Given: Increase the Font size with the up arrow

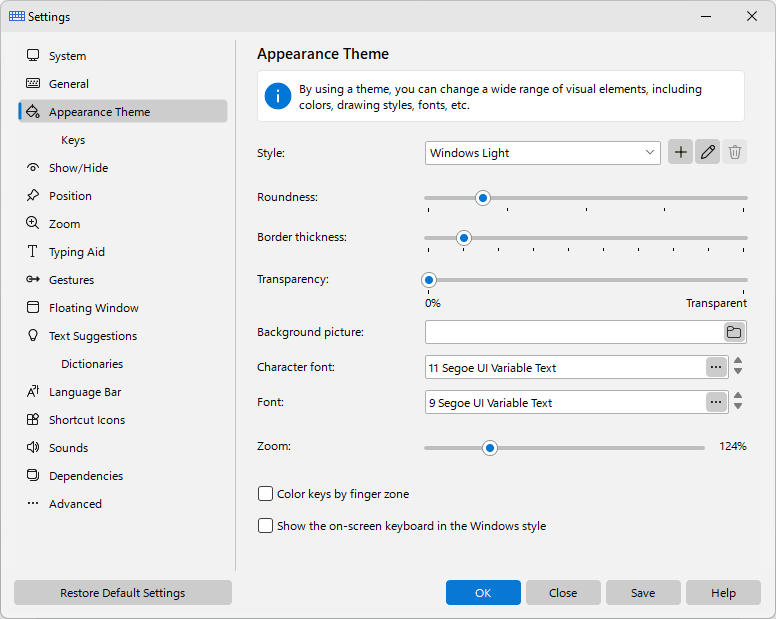Looking at the screenshot, I should [x=738, y=396].
